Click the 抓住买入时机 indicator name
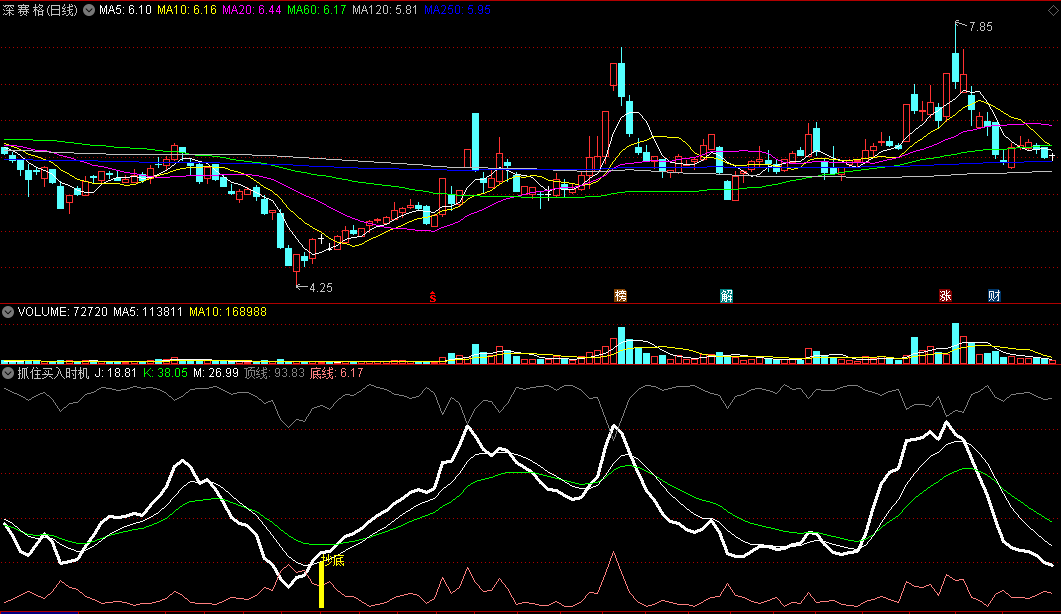This screenshot has height=614, width=1061. pos(53,373)
